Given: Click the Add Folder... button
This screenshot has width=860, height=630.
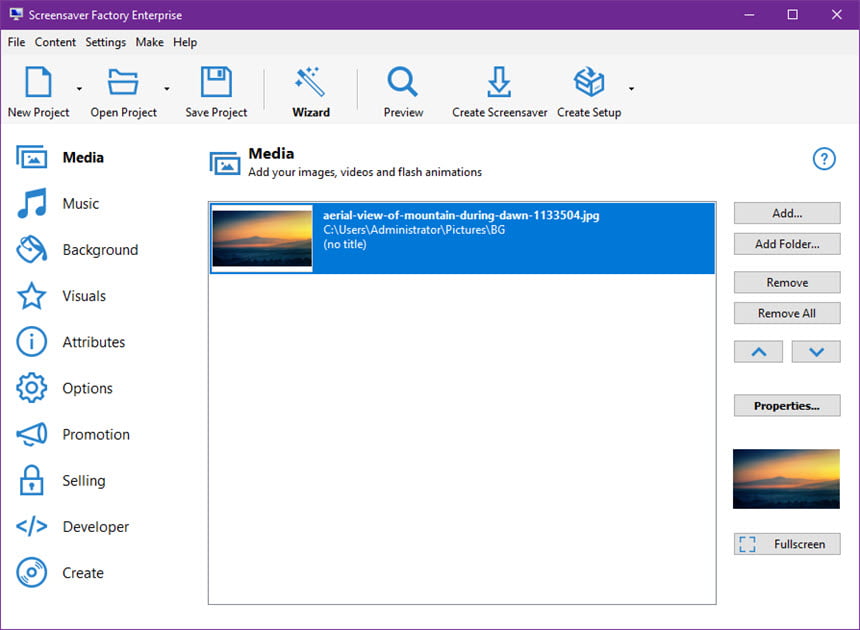Looking at the screenshot, I should tap(787, 244).
